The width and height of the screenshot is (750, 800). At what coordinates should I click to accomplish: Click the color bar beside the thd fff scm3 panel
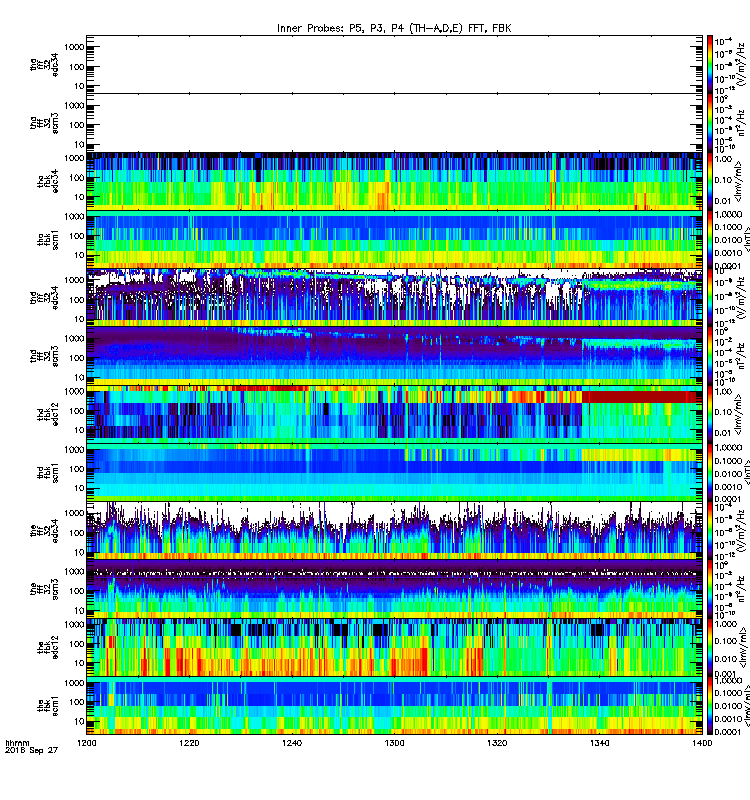click(710, 356)
